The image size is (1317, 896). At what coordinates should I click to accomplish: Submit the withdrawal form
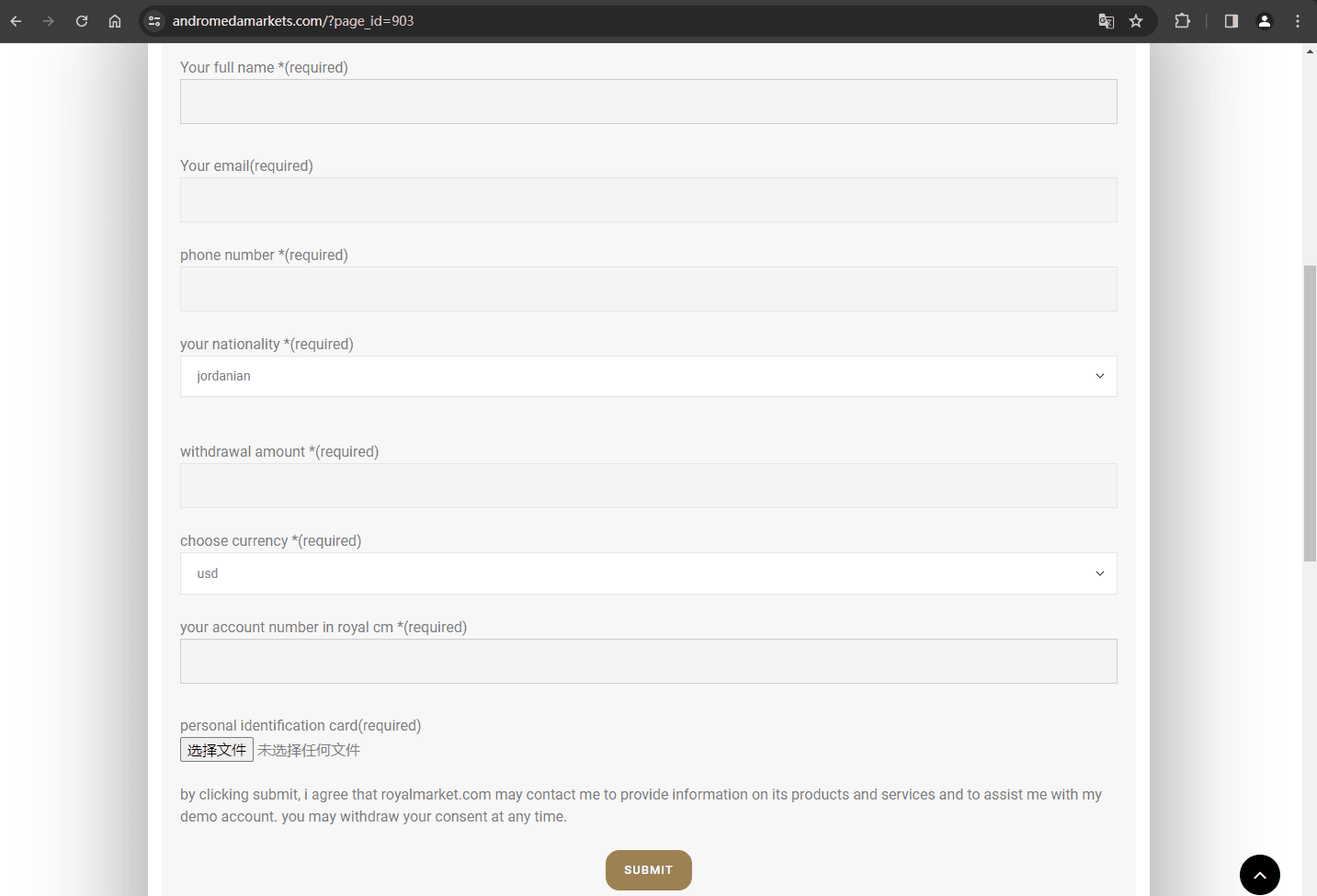(649, 870)
